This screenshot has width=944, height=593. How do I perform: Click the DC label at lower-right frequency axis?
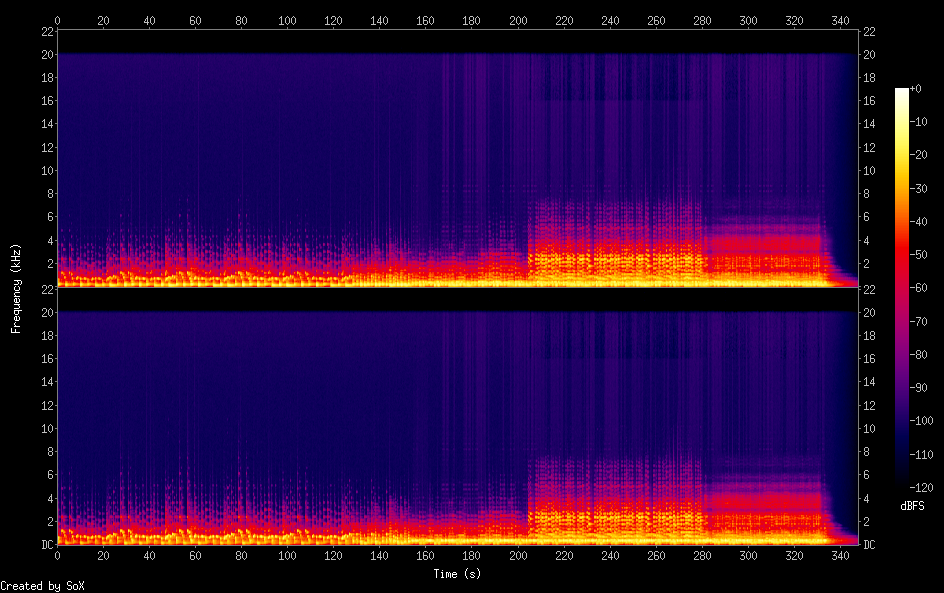pos(870,545)
